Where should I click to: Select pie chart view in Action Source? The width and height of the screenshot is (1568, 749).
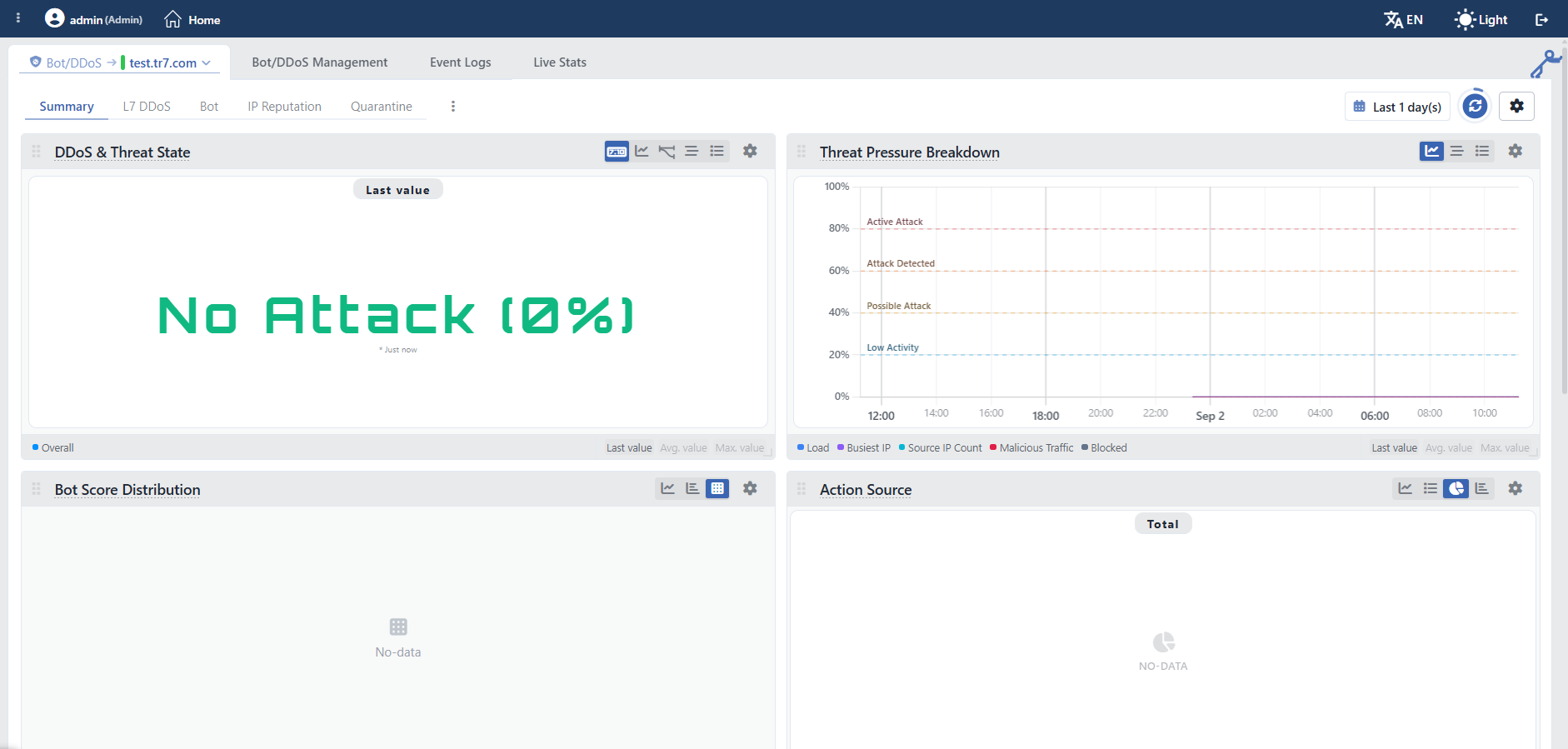[x=1456, y=488]
